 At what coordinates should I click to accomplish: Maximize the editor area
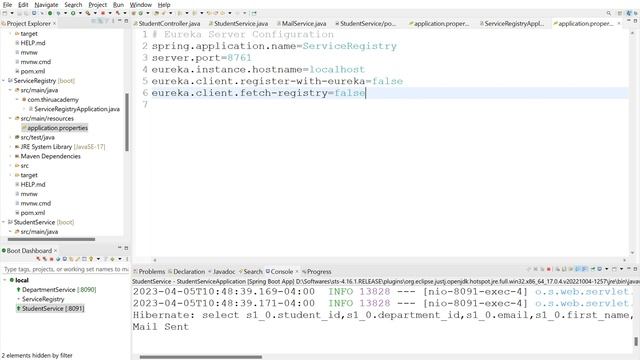click(635, 20)
